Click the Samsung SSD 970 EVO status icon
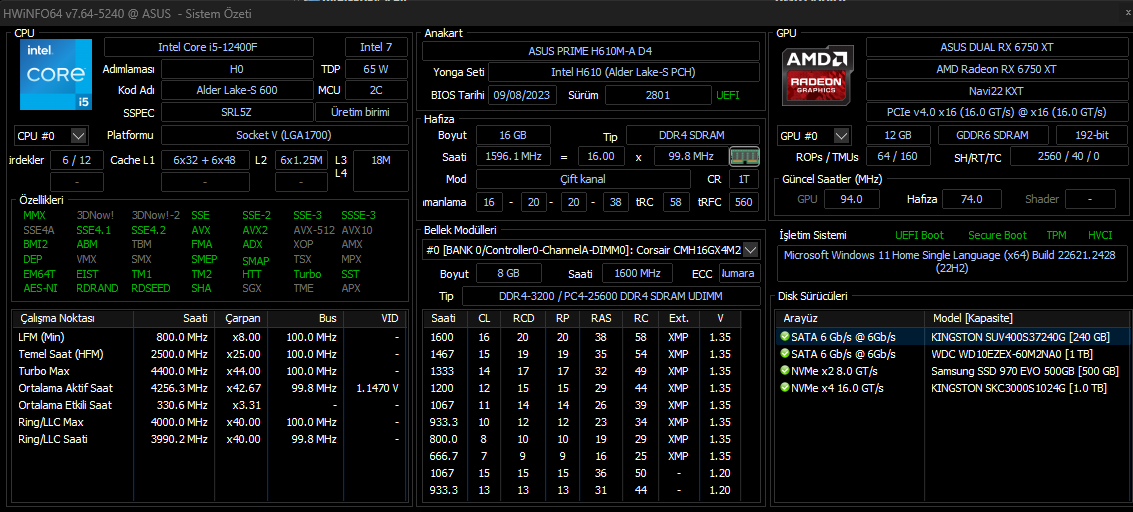The width and height of the screenshot is (1133, 512). click(x=785, y=371)
